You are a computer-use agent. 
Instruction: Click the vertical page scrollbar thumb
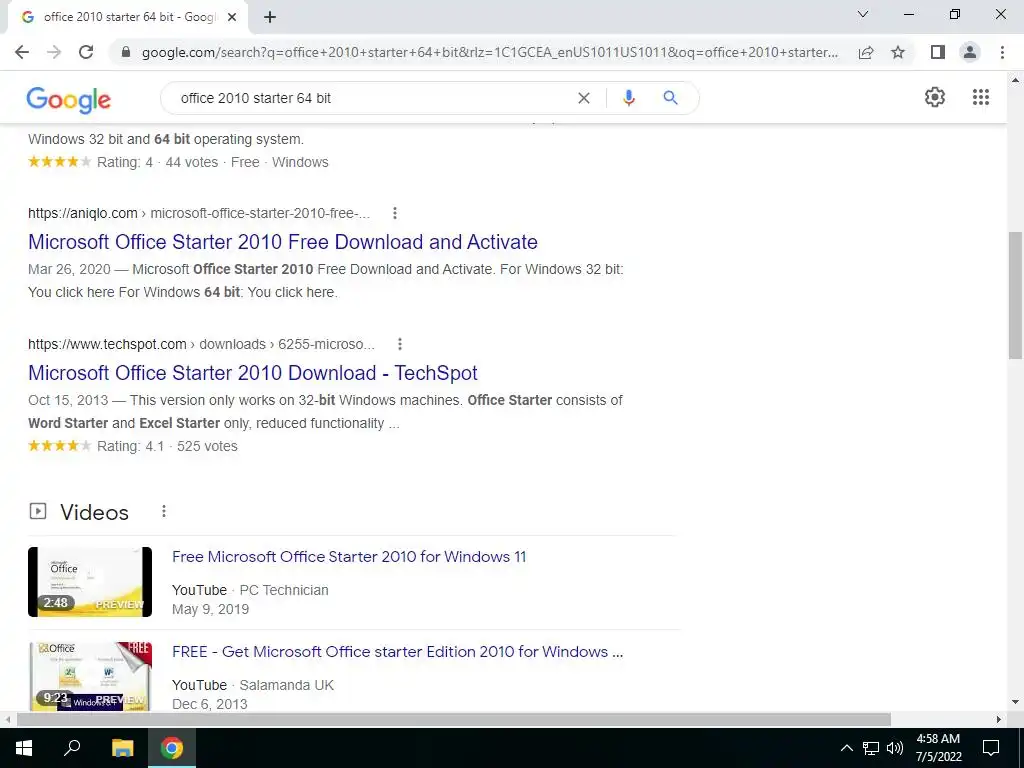pos(1015,295)
